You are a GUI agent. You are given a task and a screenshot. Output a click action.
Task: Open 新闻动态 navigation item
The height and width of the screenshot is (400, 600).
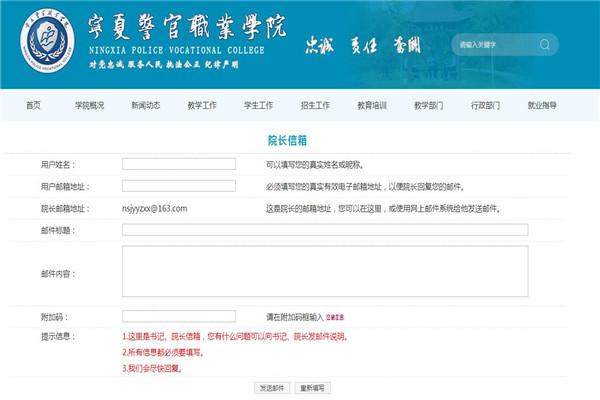pyautogui.click(x=145, y=105)
